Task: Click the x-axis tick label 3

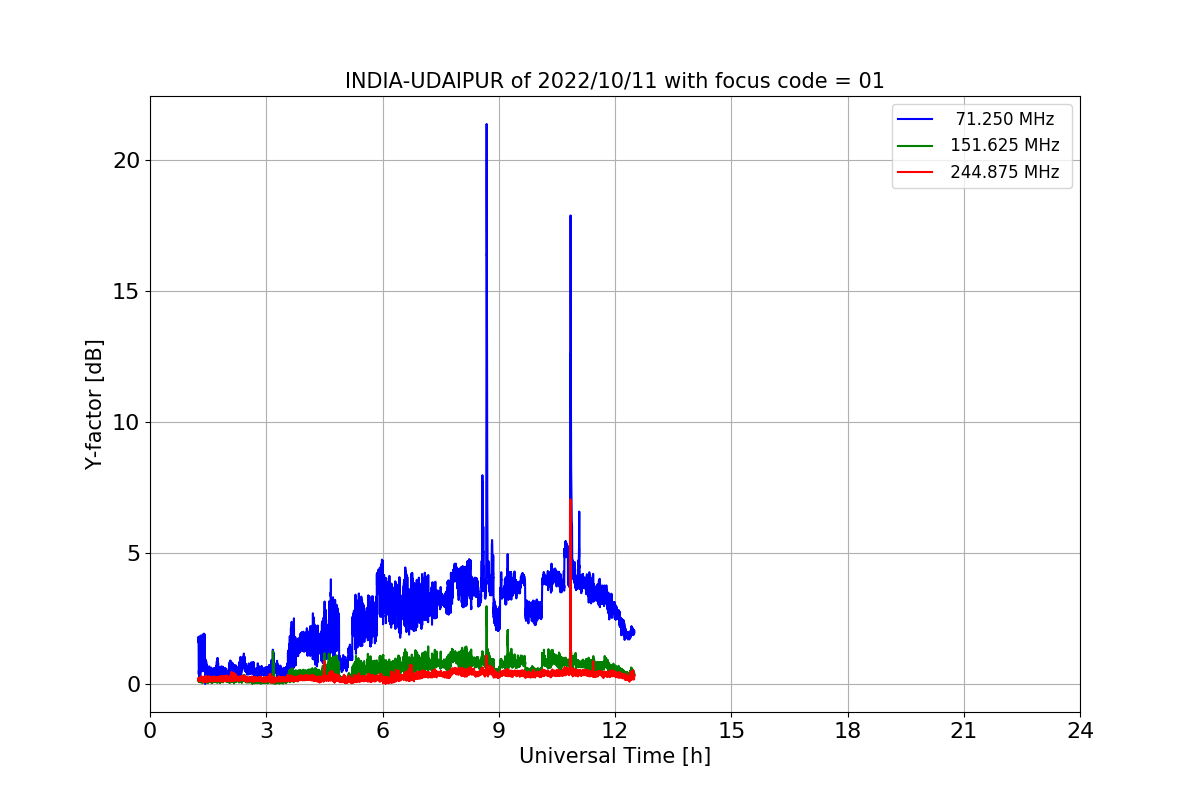Action: pyautogui.click(x=266, y=731)
